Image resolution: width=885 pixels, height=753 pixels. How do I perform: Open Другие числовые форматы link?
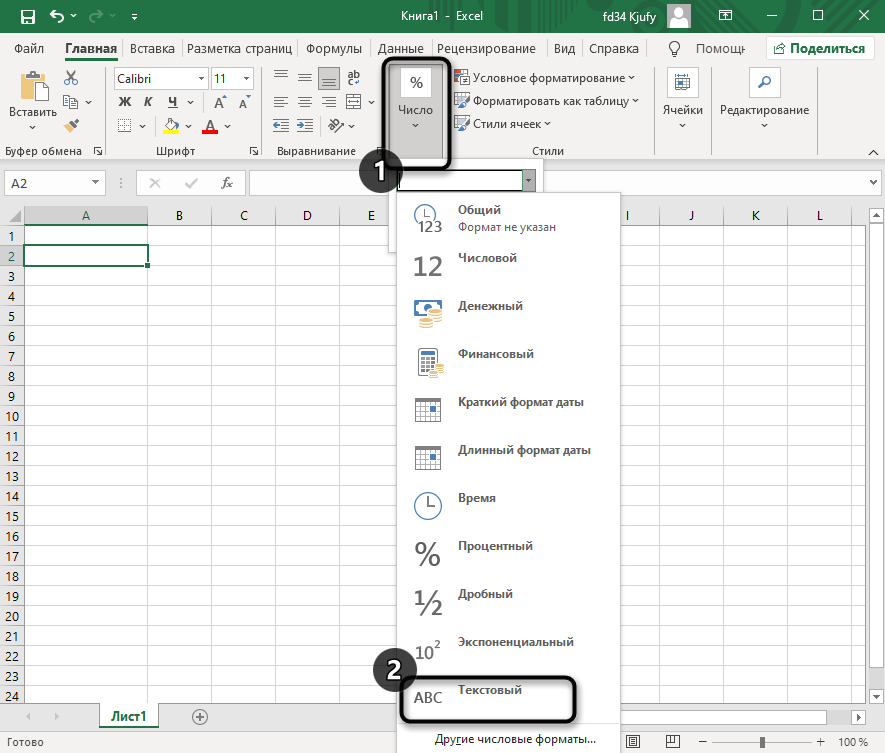(515, 739)
